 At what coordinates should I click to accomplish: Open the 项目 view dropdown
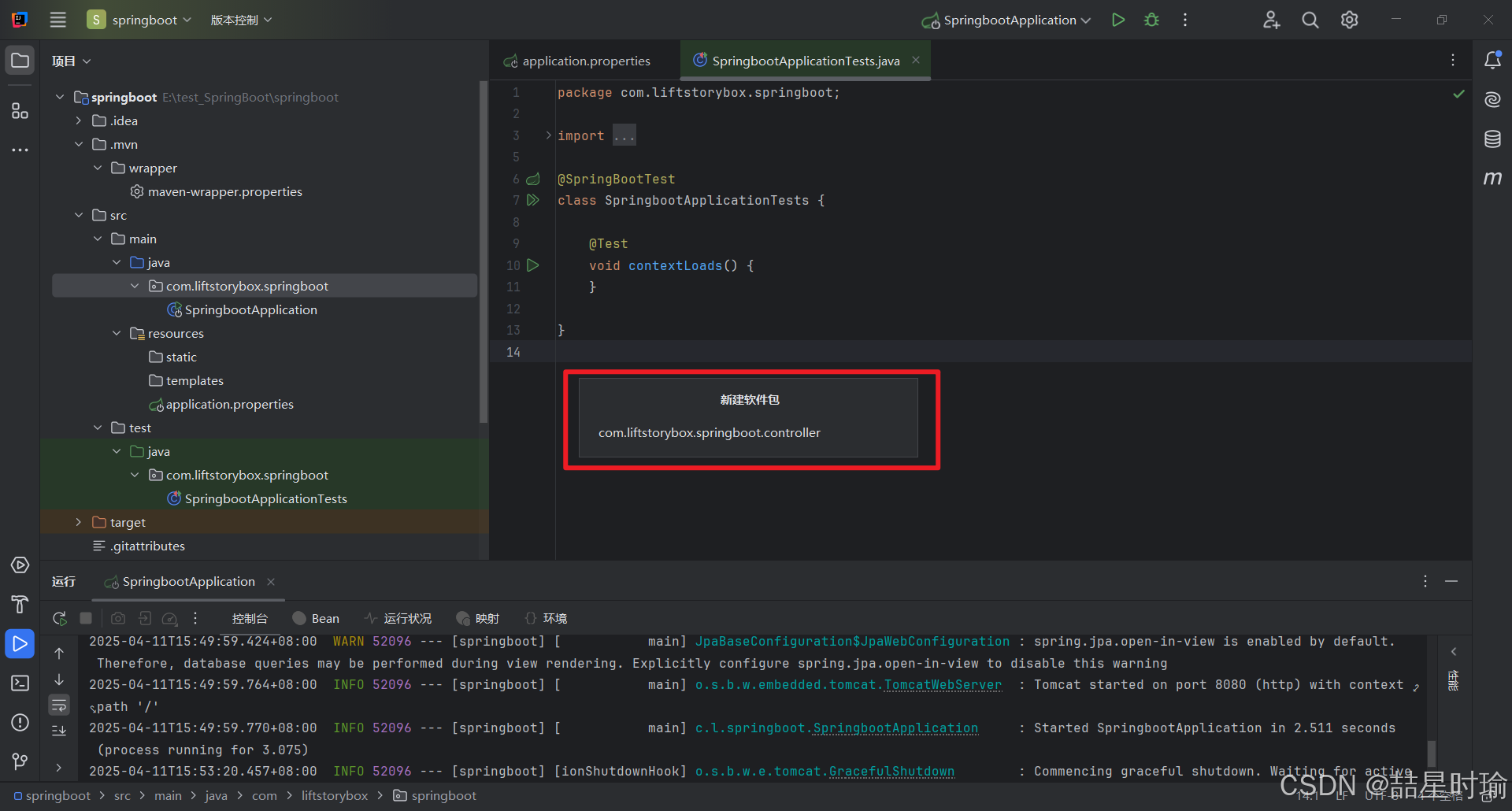[x=72, y=61]
